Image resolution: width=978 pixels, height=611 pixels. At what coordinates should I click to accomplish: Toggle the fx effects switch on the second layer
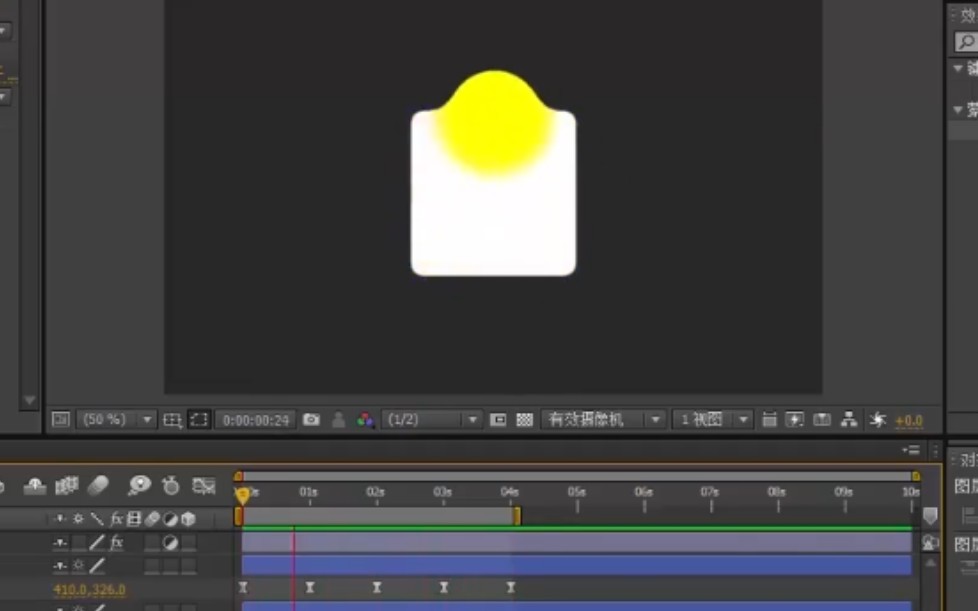point(118,542)
